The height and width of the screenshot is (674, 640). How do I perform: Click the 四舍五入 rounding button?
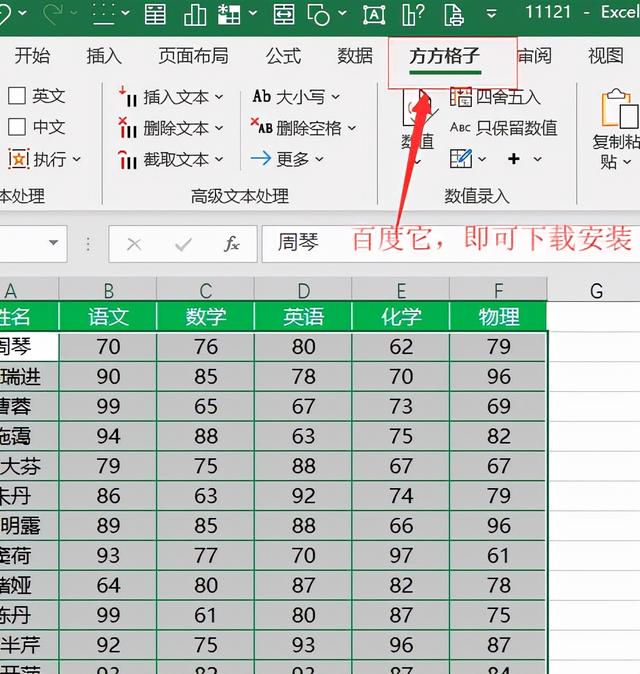[495, 97]
